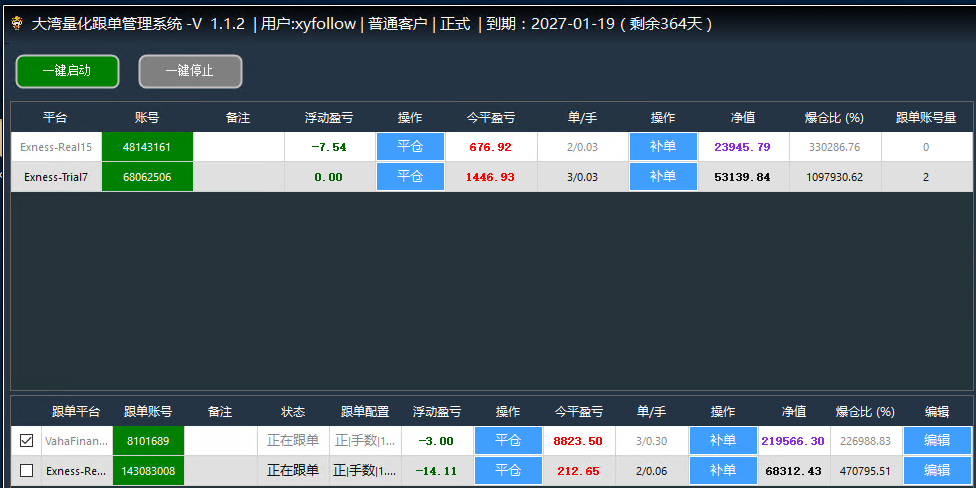Click net value 53139.84
Viewport: 976px width, 488px height.
point(743,177)
